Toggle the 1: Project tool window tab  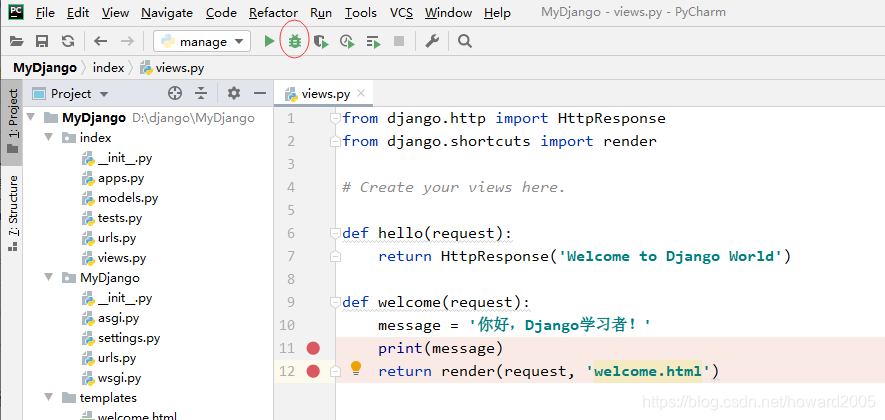[12, 121]
